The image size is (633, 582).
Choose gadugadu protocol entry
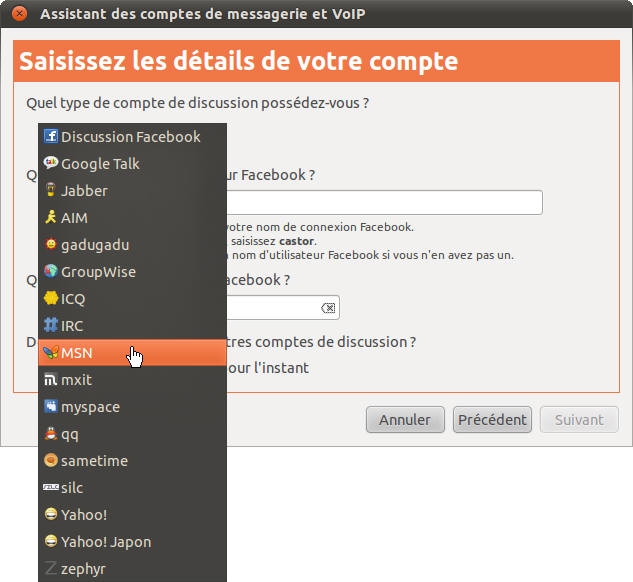[x=132, y=245]
